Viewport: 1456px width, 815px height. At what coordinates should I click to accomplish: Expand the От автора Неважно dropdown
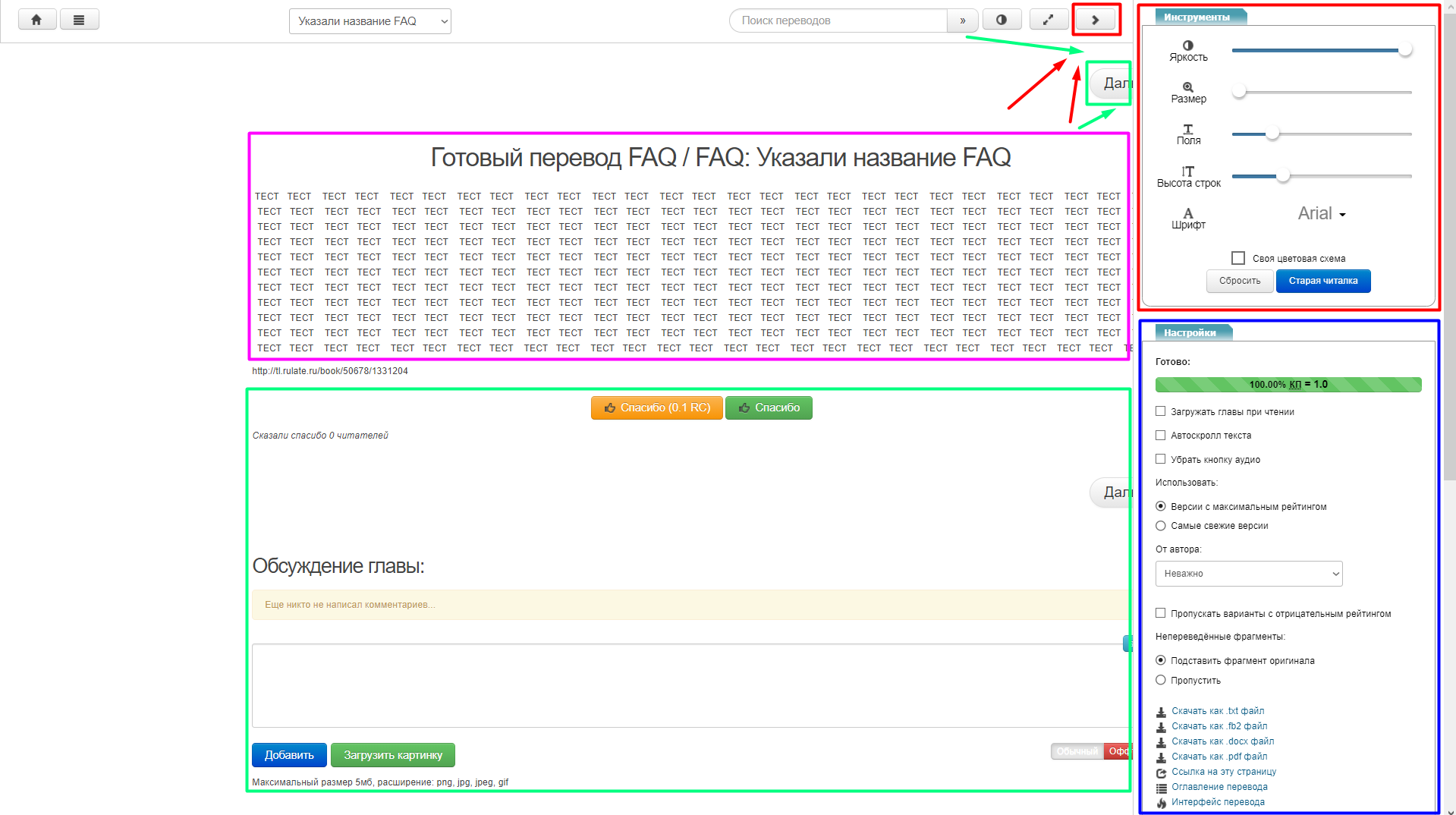coord(1248,574)
